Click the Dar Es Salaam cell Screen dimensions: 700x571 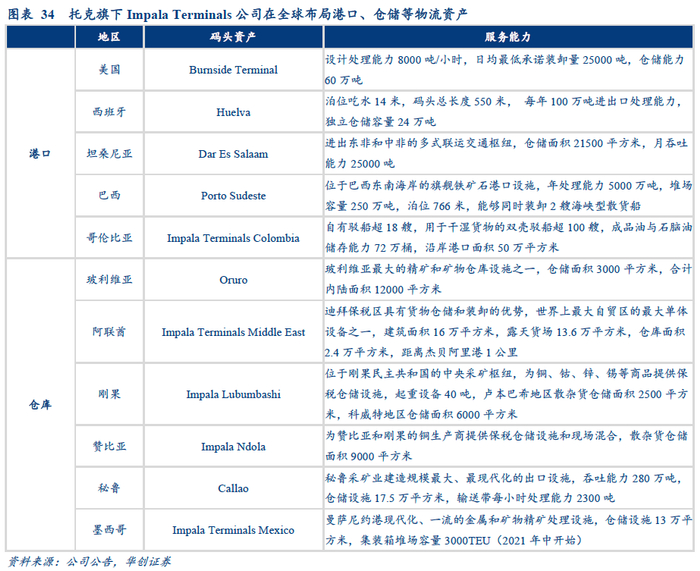coord(233,154)
